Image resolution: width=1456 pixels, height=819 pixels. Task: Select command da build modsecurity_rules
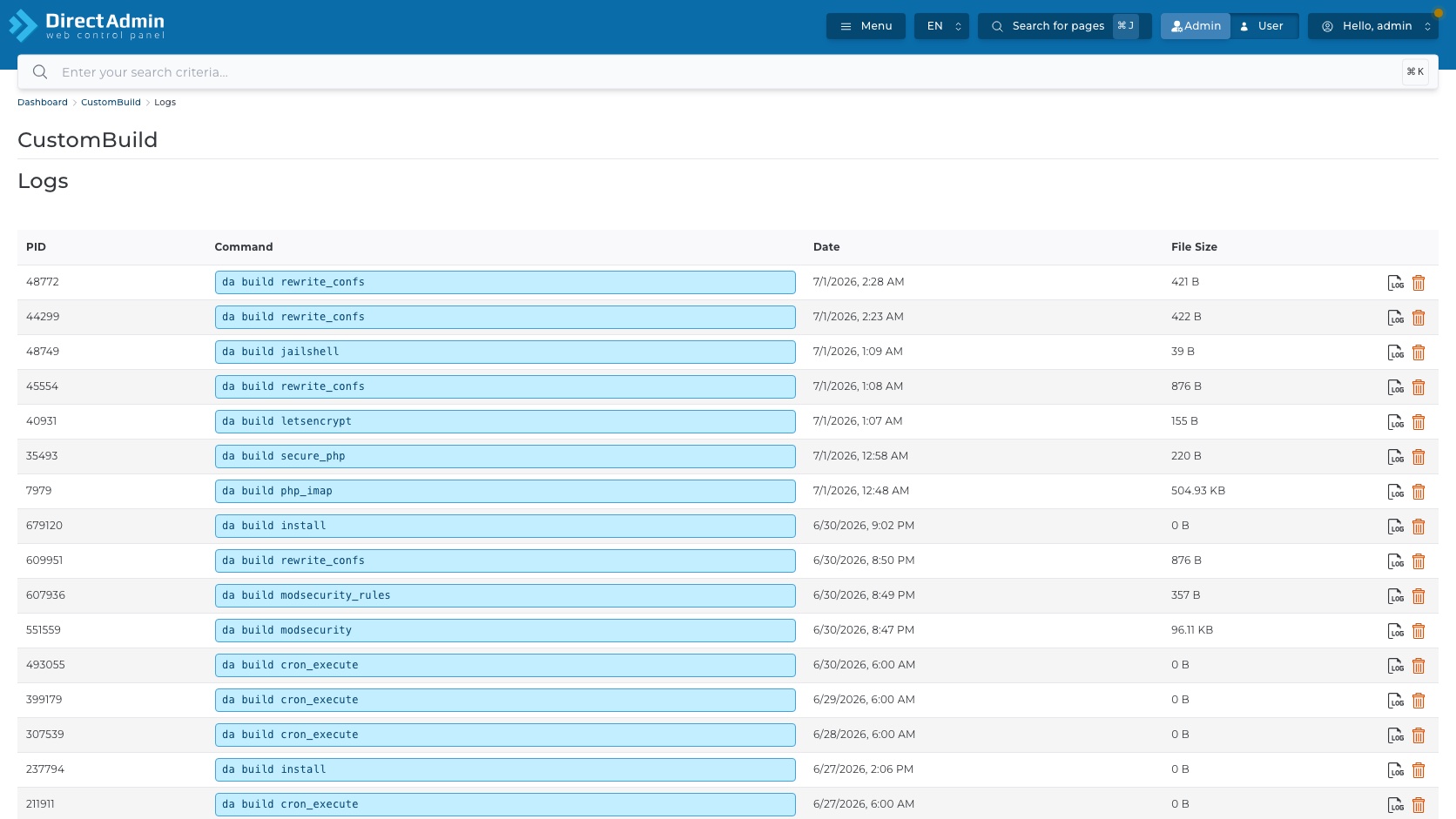[505, 595]
